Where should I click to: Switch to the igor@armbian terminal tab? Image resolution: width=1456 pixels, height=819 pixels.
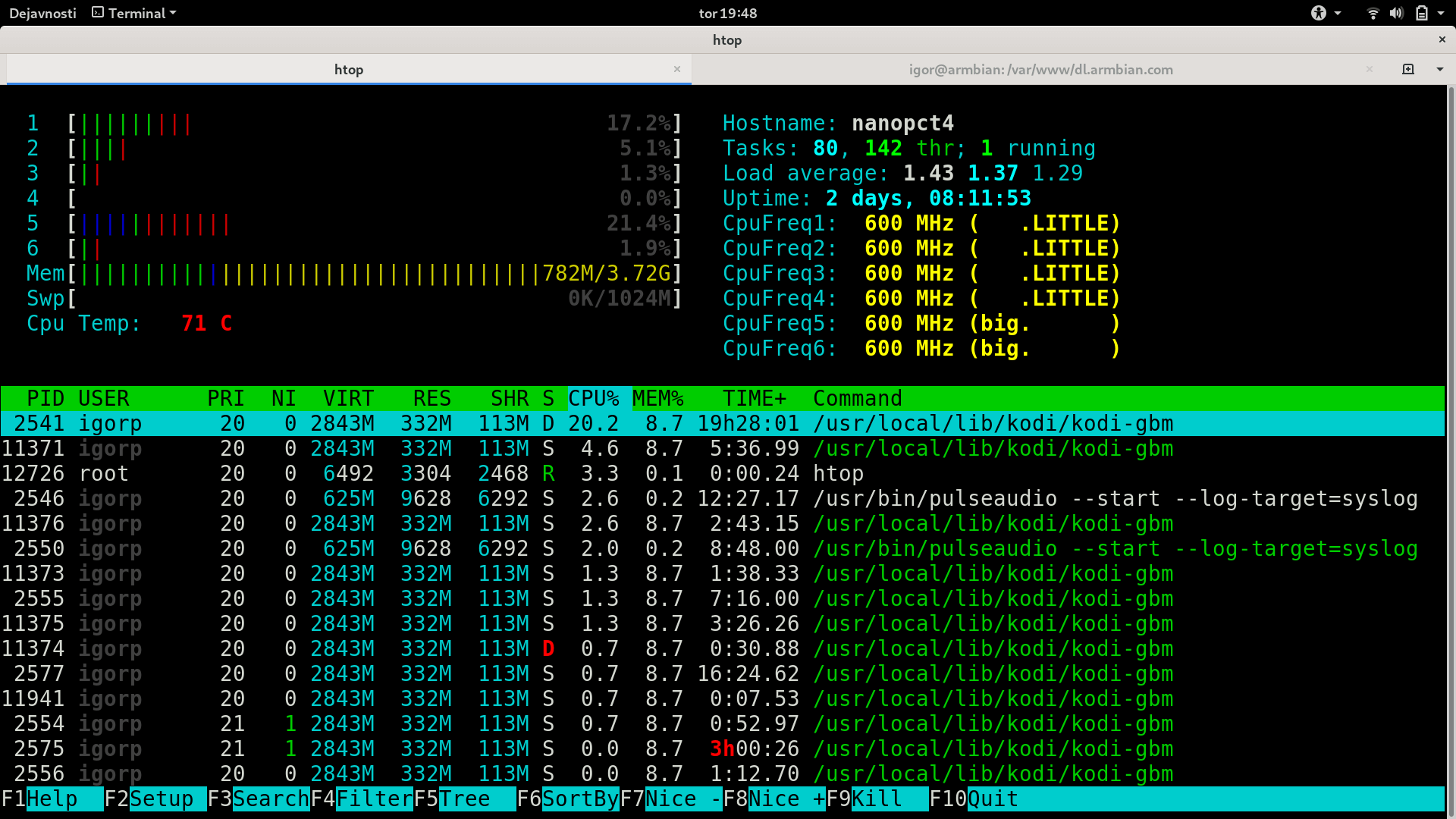click(x=1040, y=69)
